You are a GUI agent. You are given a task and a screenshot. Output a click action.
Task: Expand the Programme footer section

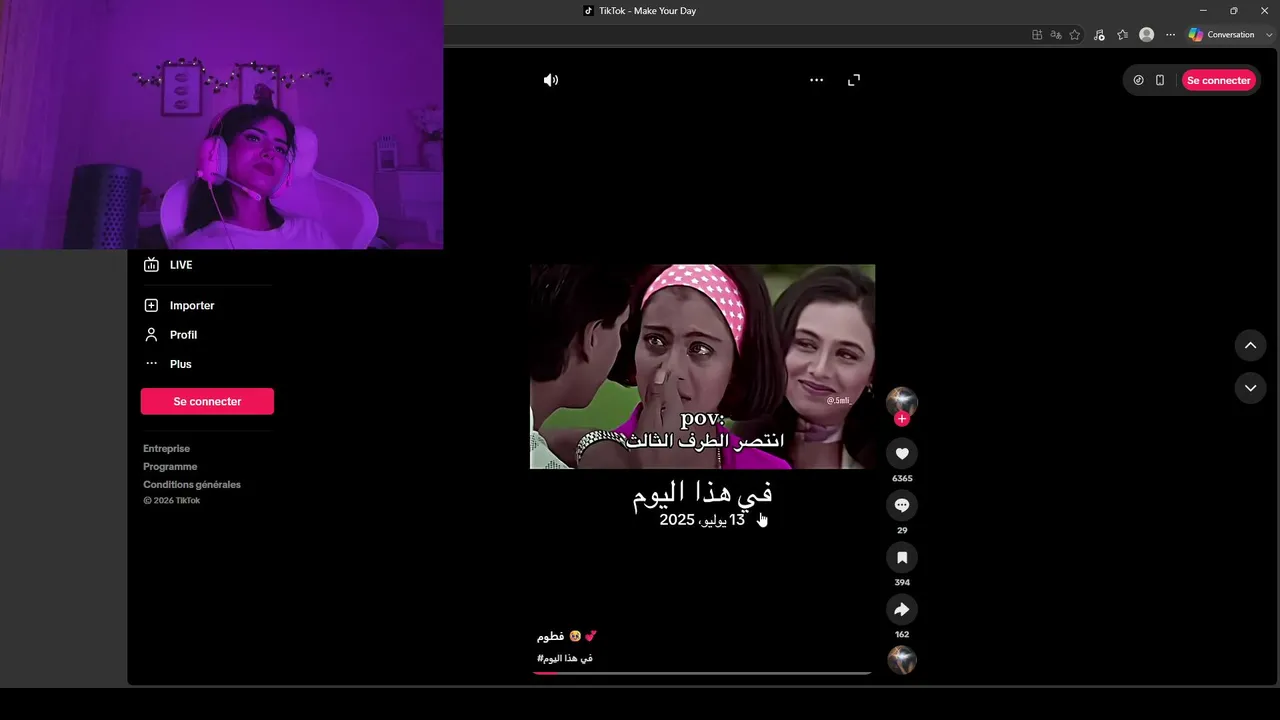point(170,467)
